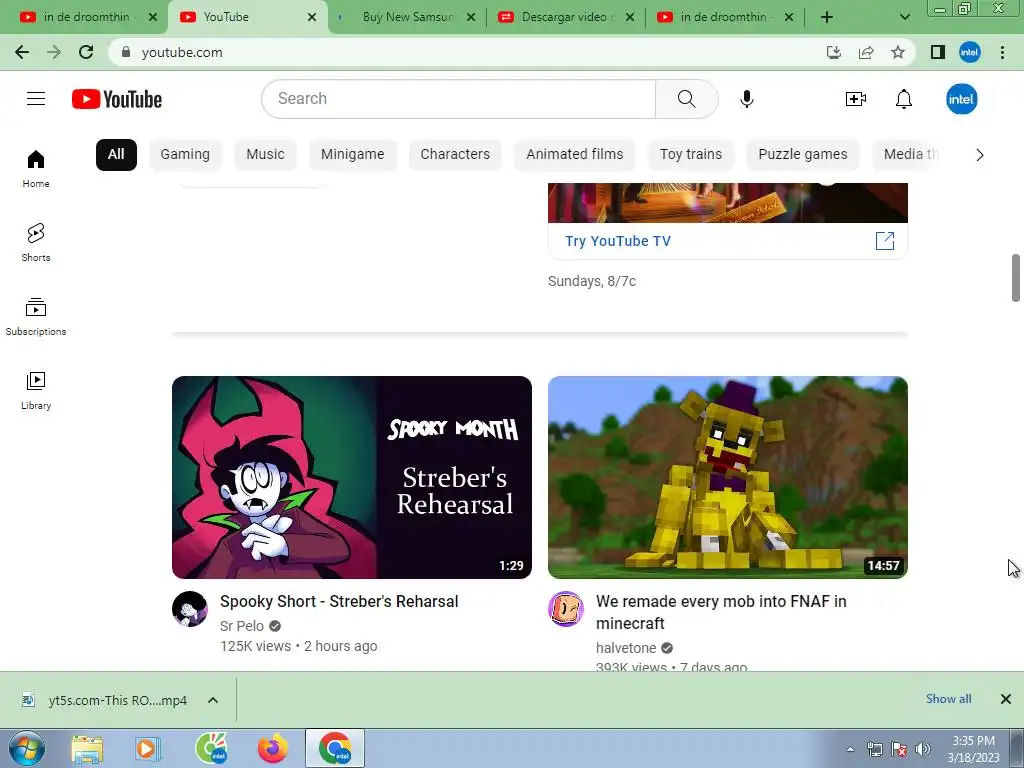1024x768 pixels.
Task: Close the YouTube tab
Action: (312, 17)
